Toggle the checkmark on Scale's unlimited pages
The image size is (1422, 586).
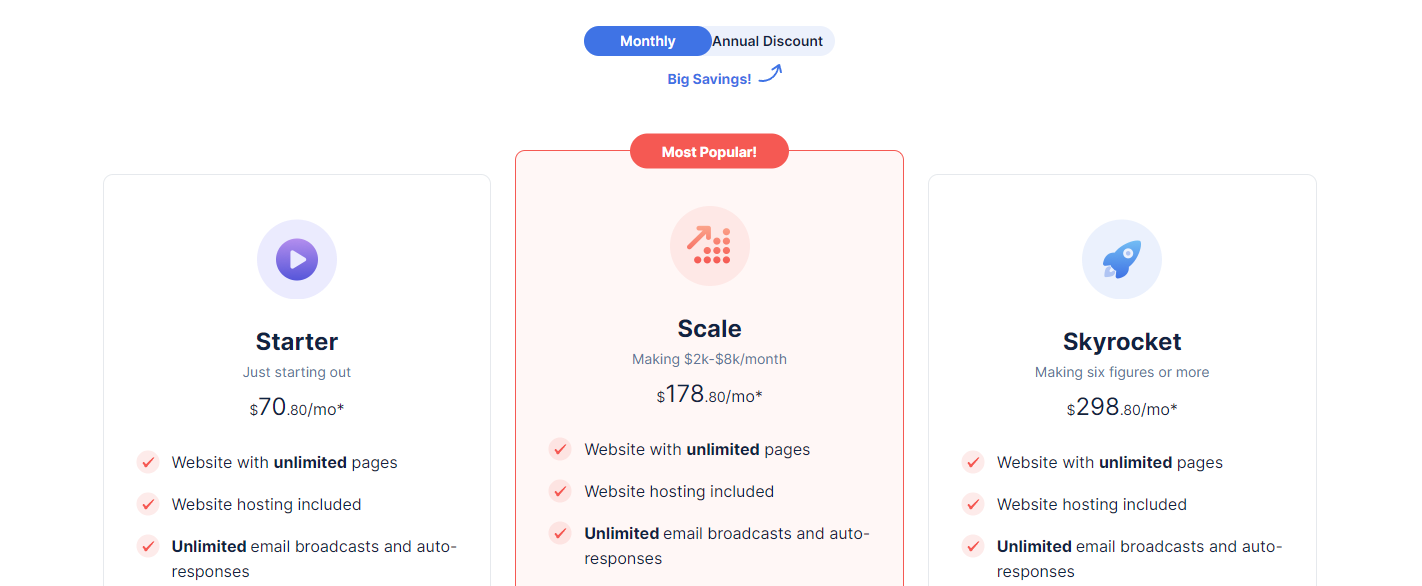[560, 449]
